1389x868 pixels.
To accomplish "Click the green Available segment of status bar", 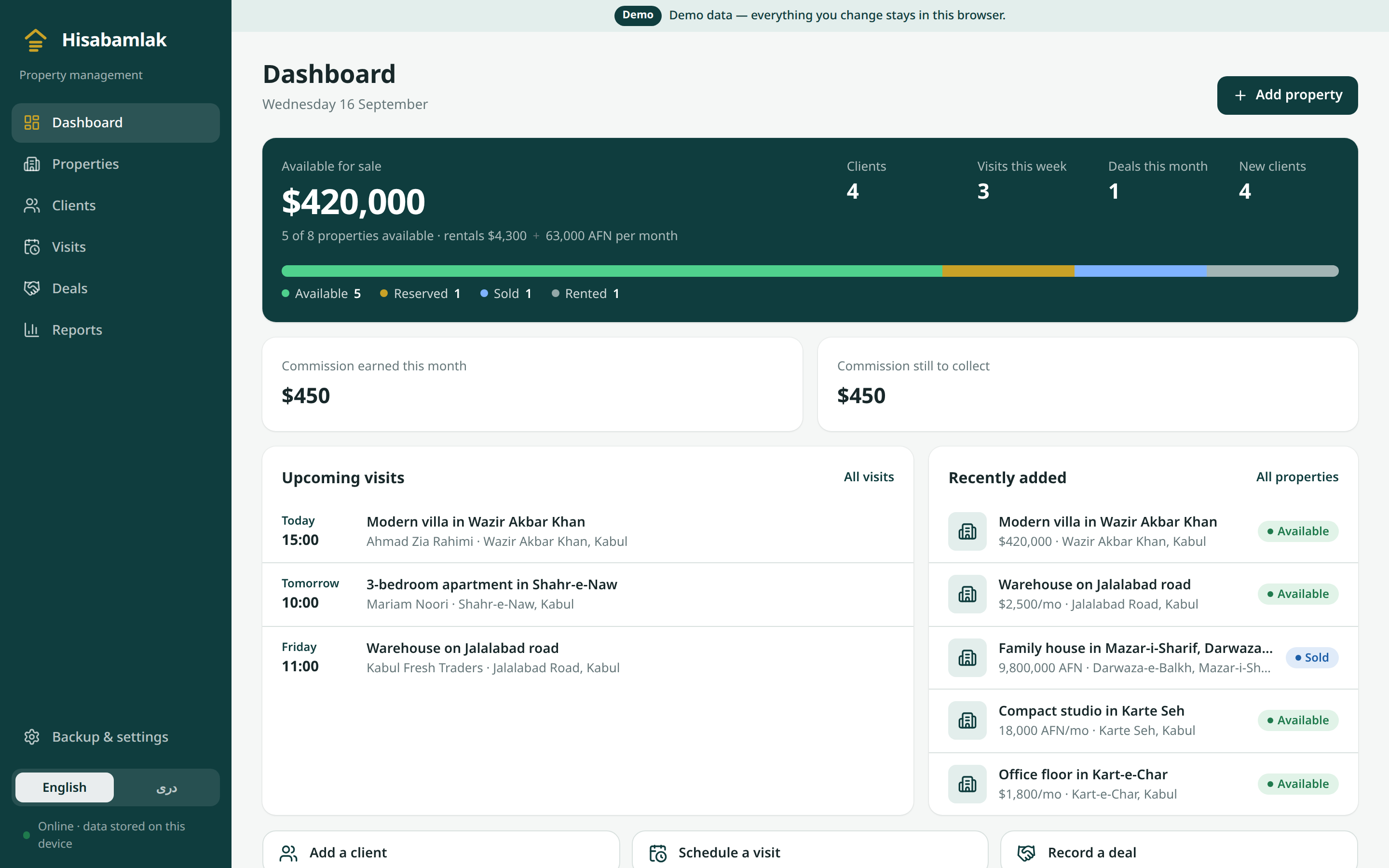I will pos(612,271).
